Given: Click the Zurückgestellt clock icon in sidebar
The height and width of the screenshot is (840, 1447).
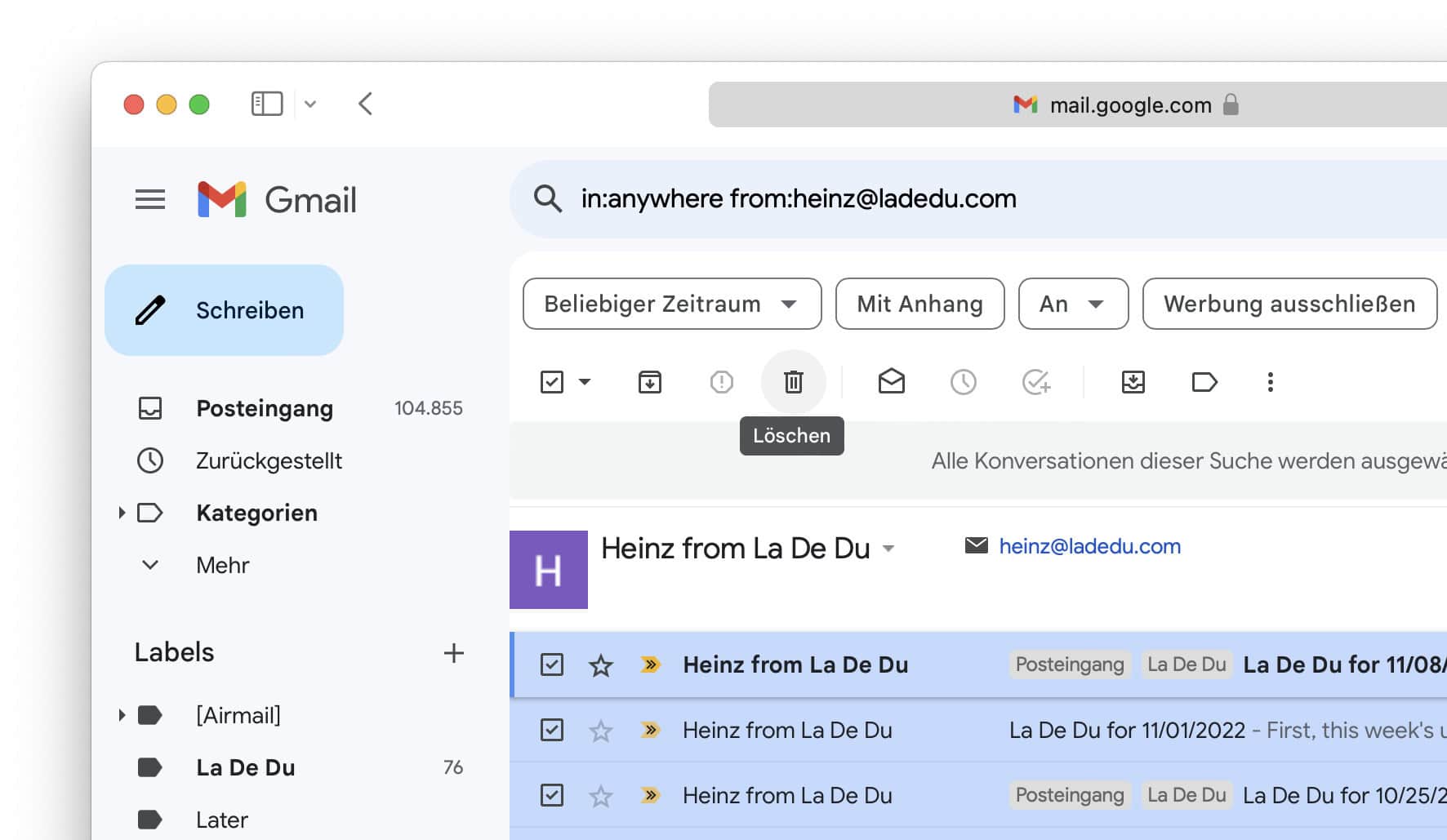Looking at the screenshot, I should click(x=150, y=460).
